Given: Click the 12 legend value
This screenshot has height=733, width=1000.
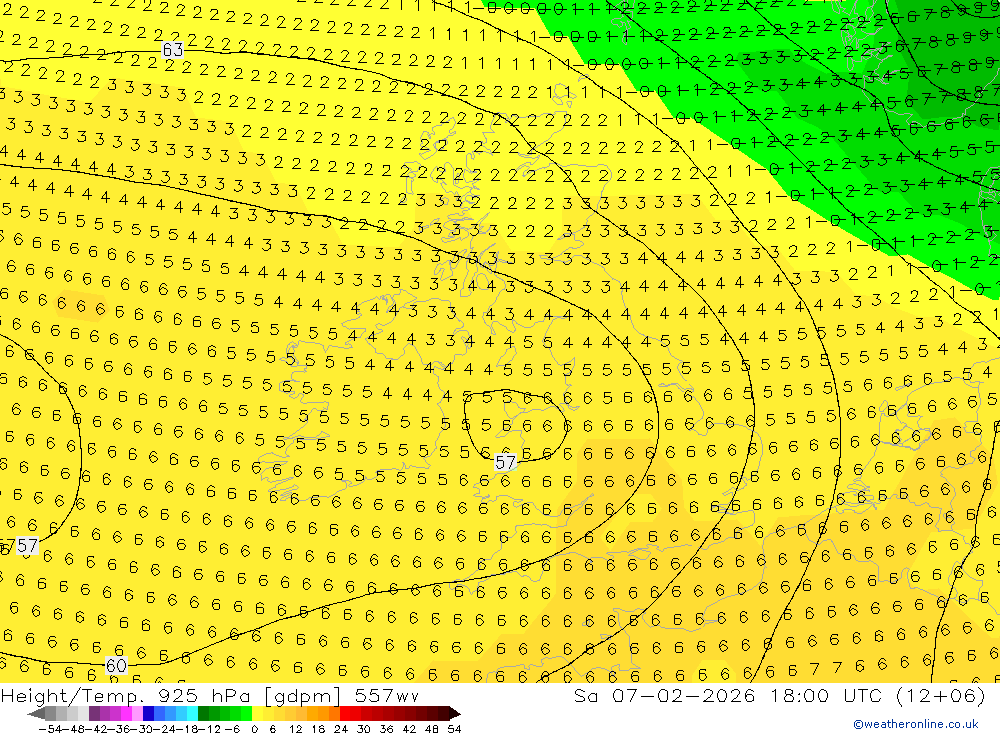Looking at the screenshot, I should (x=295, y=729).
